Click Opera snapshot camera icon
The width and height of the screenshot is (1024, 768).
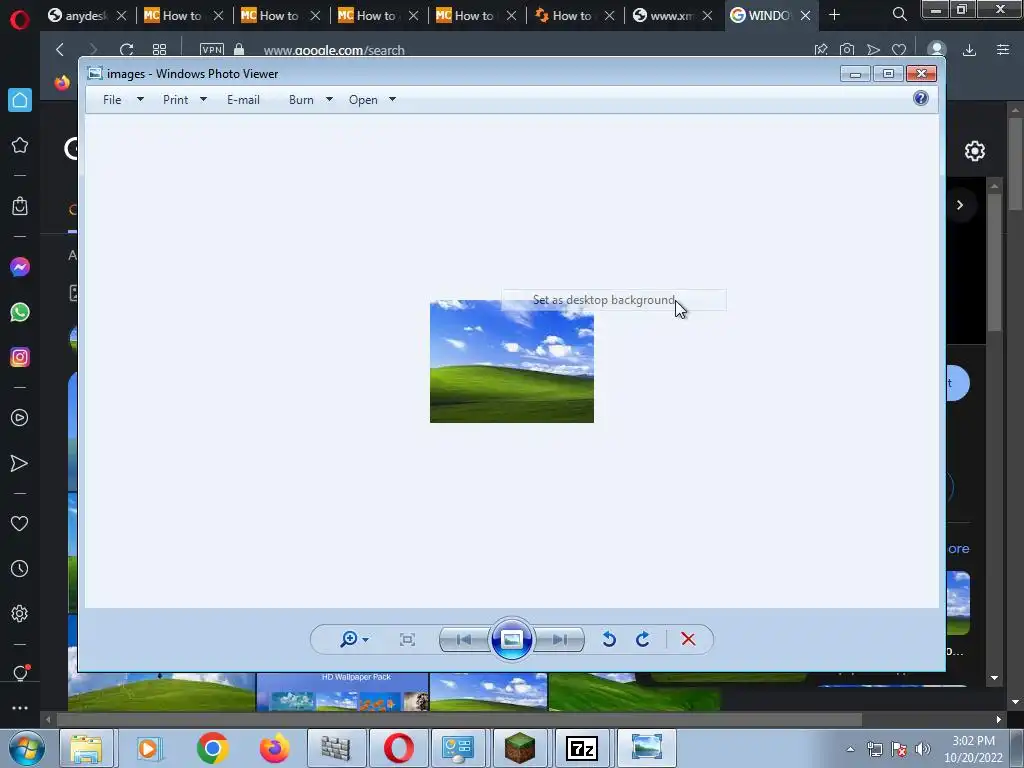pyautogui.click(x=847, y=50)
